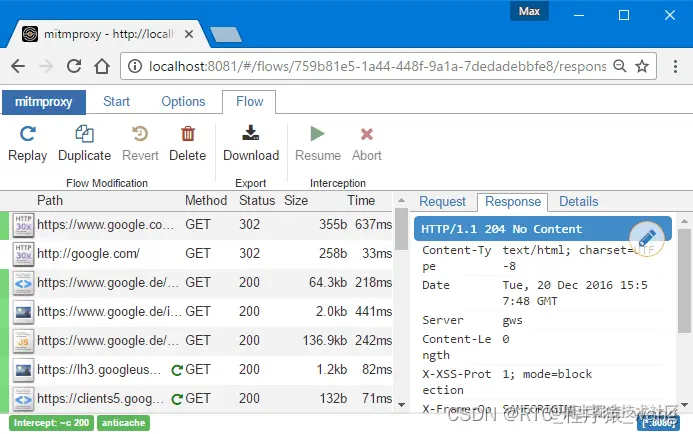Switch to the Options tab
Image resolution: width=693 pixels, height=434 pixels.
(183, 102)
